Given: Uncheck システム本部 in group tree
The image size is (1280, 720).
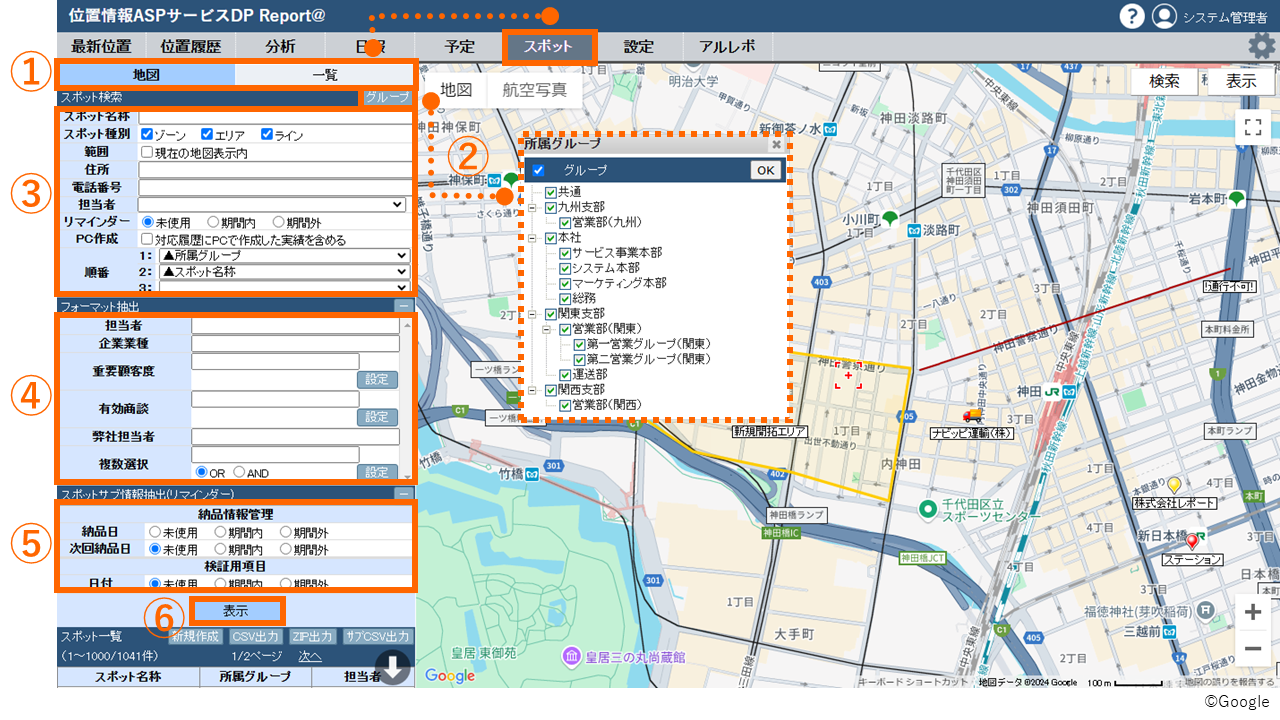Looking at the screenshot, I should (565, 268).
